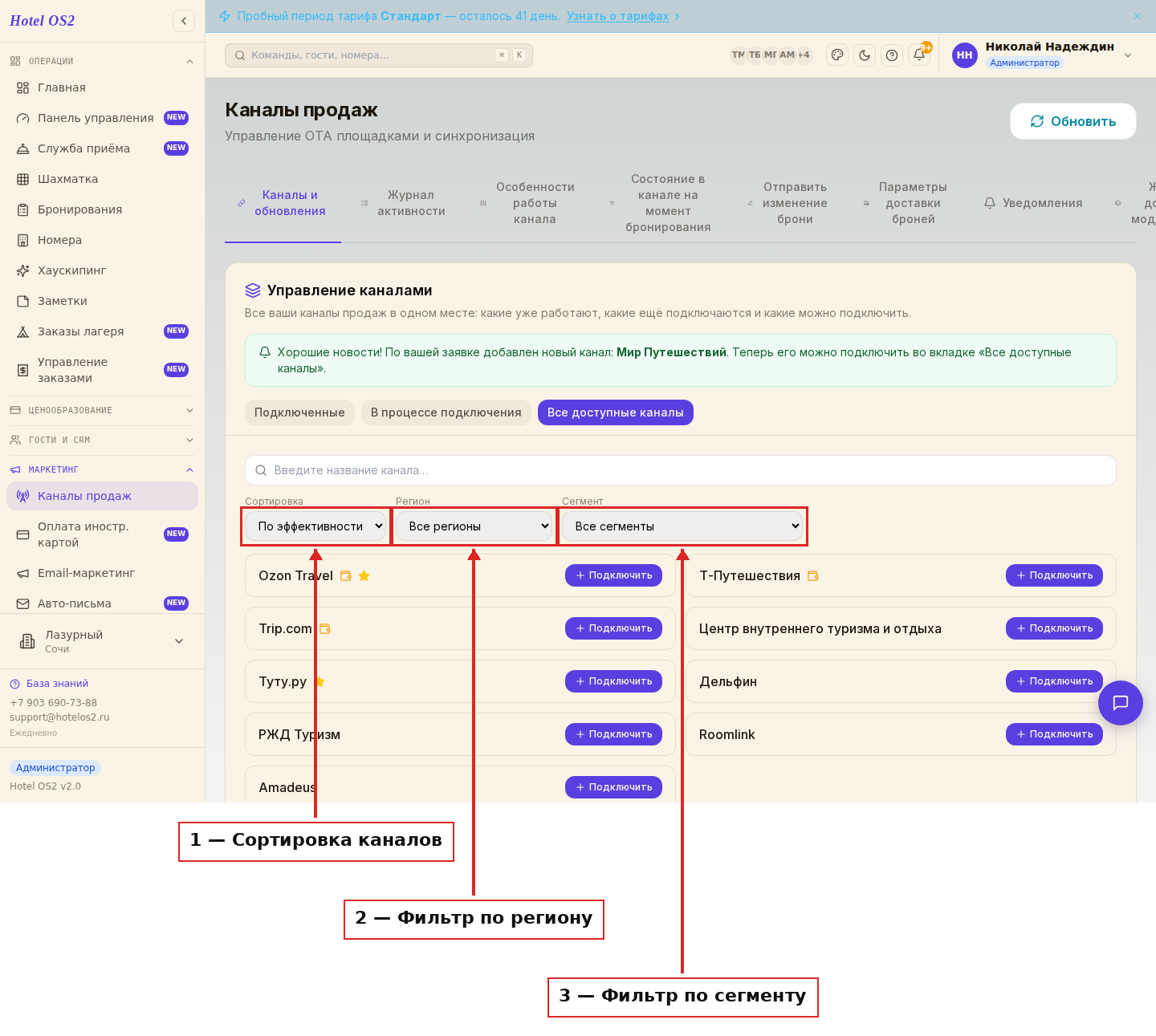Open the База знаний link
The width and height of the screenshot is (1156, 1036).
coord(57,684)
